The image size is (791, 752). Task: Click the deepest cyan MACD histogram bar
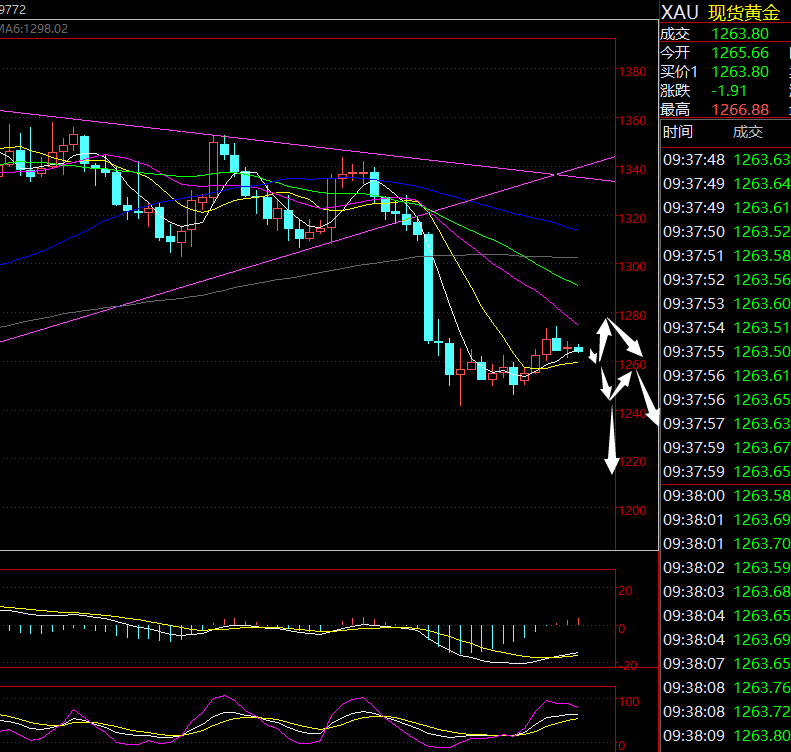click(460, 641)
